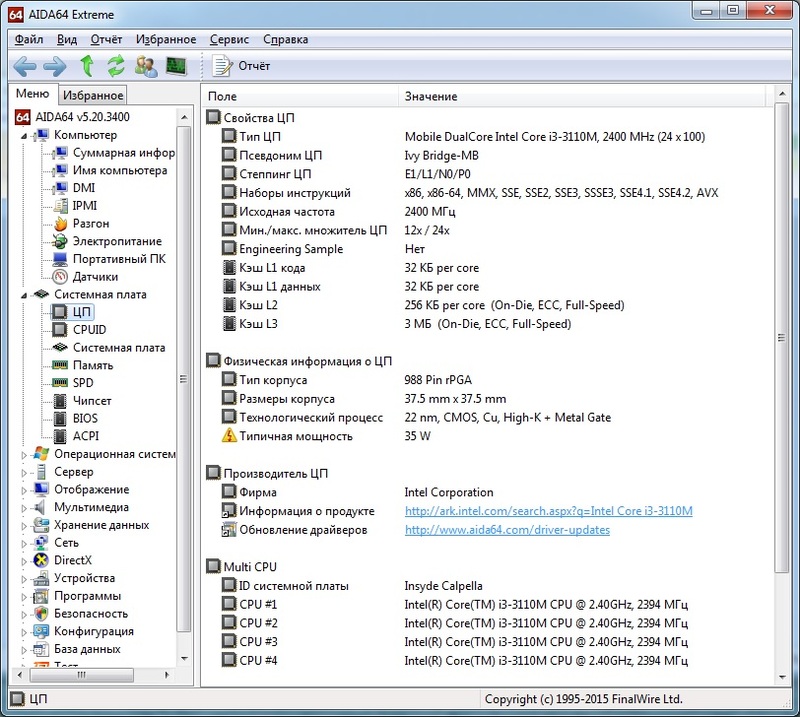Click the CPUID chip icon
800x717 pixels.
(x=60, y=330)
